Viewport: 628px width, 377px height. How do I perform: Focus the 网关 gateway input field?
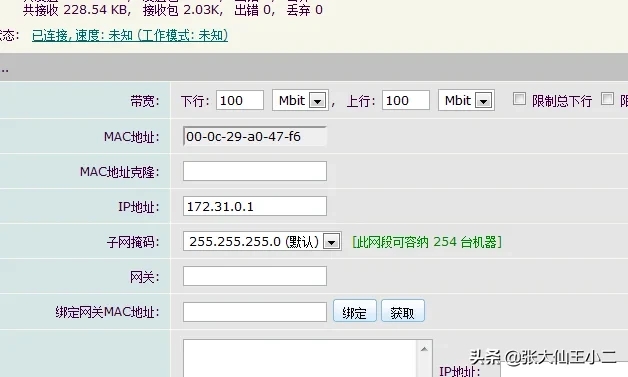tap(255, 276)
